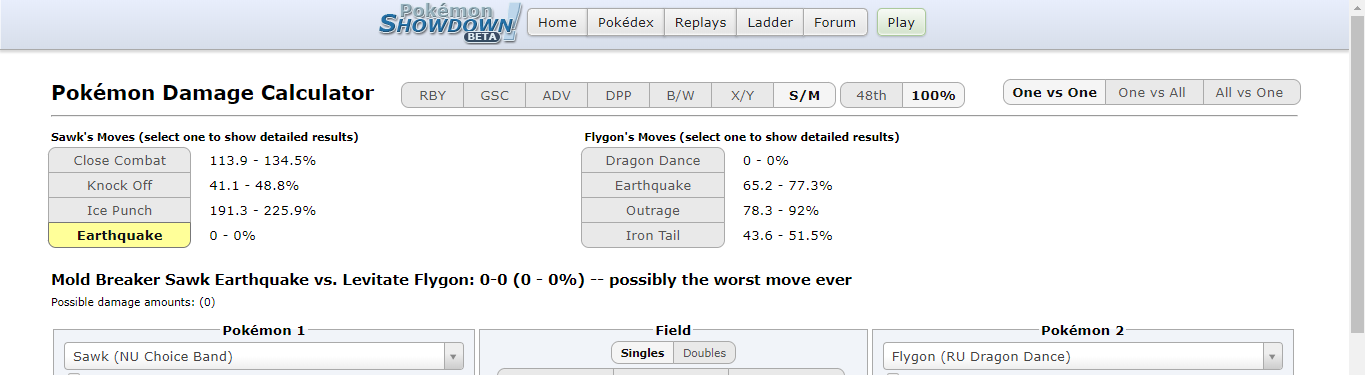Open the Sawk (NU Choice Band) selector

tap(264, 356)
